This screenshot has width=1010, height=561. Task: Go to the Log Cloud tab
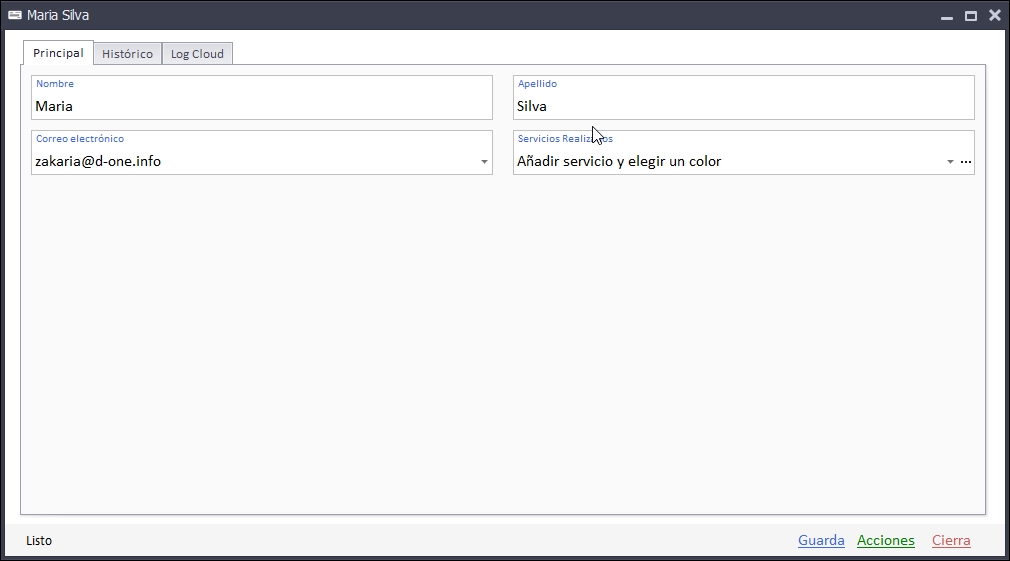click(x=197, y=54)
